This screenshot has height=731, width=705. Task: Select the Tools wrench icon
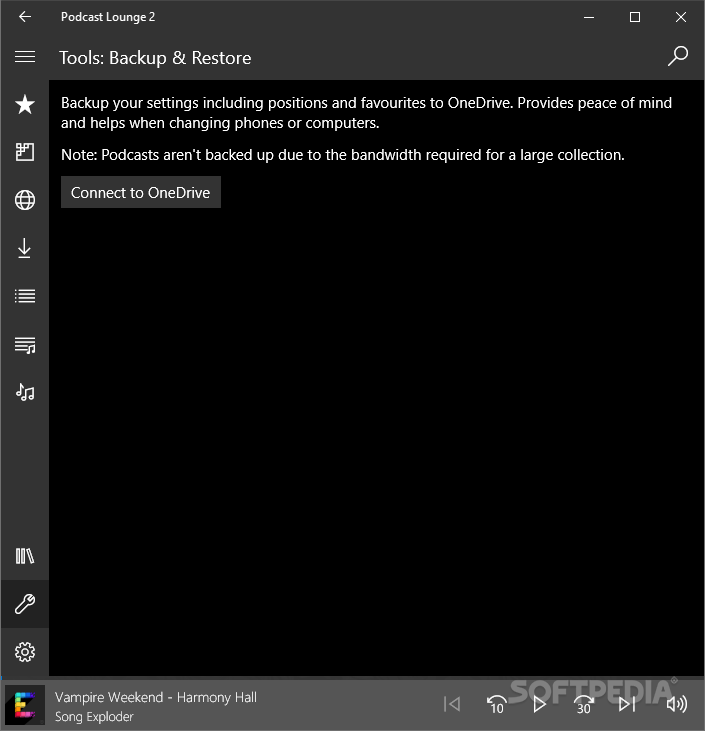point(25,604)
